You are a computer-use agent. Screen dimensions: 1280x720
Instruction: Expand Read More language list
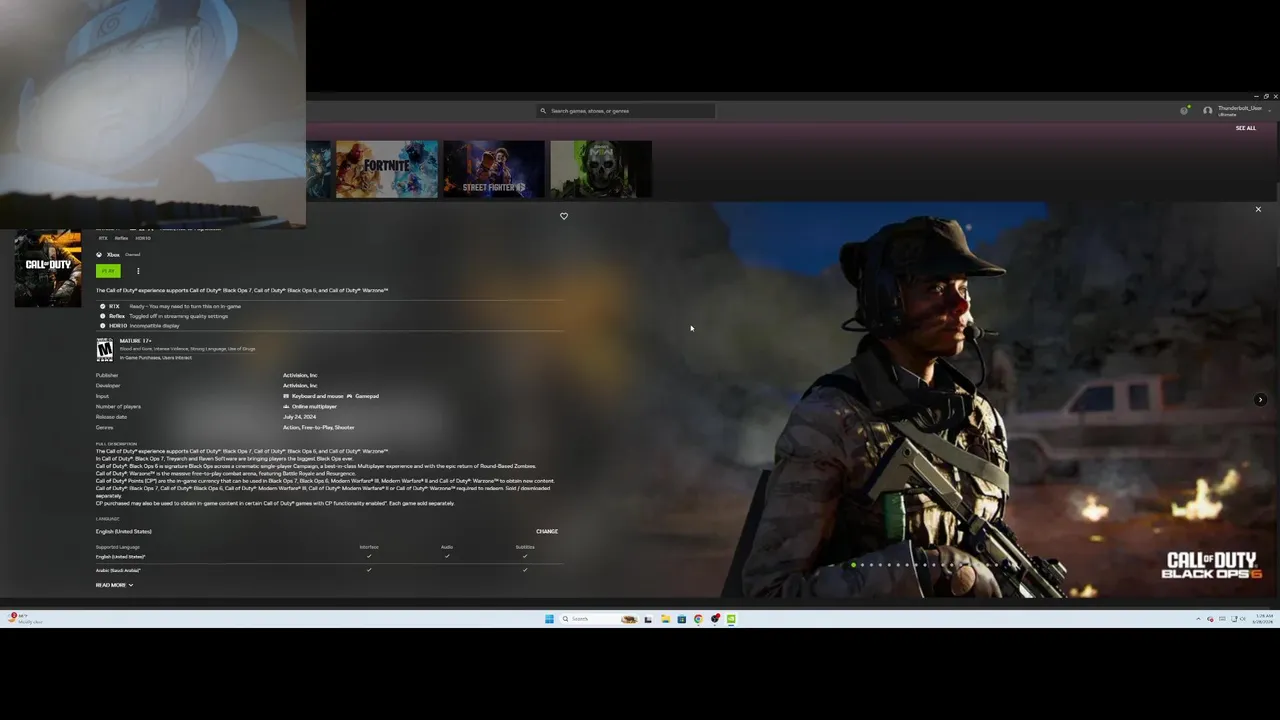(x=114, y=585)
